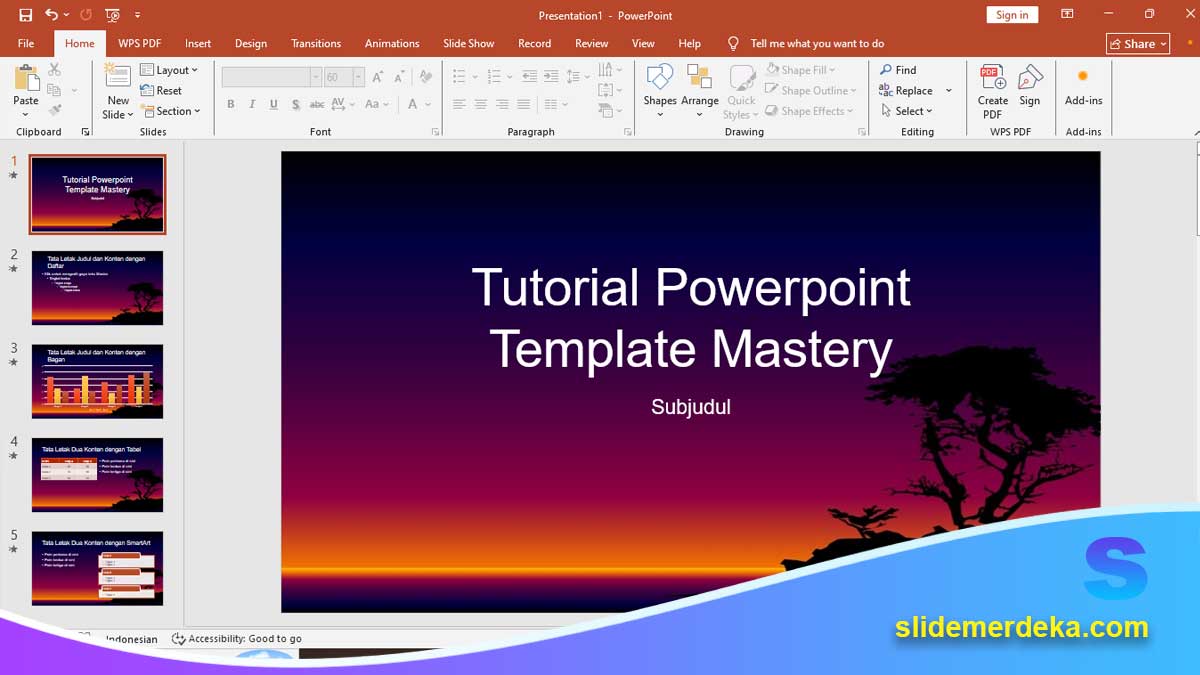The image size is (1200, 675).
Task: Click the Save icon in Quick Access toolbar
Action: (26, 15)
